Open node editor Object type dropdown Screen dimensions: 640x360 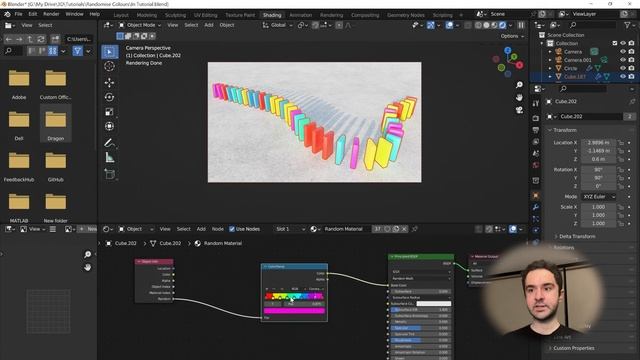coord(136,229)
